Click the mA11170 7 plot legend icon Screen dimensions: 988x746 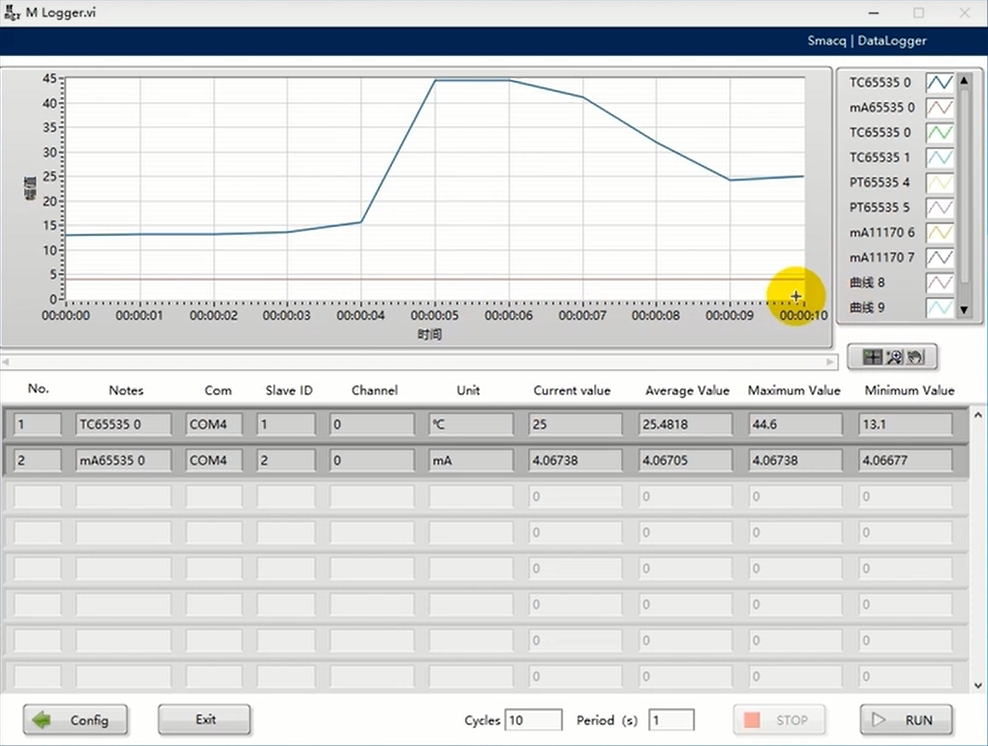(939, 257)
